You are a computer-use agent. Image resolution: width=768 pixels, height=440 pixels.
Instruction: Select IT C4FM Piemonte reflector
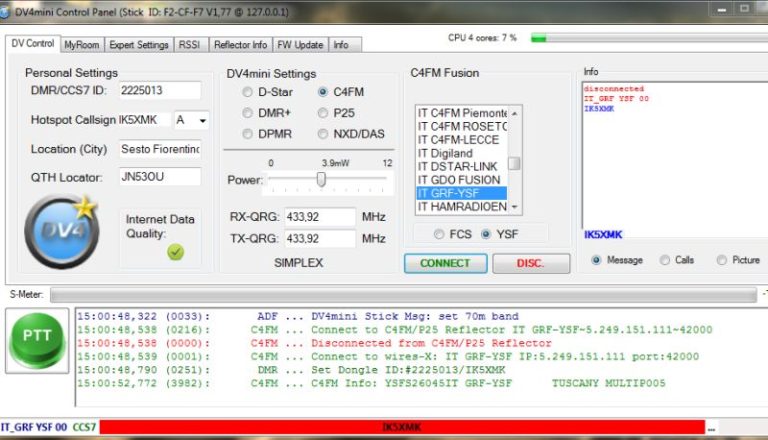(x=462, y=113)
